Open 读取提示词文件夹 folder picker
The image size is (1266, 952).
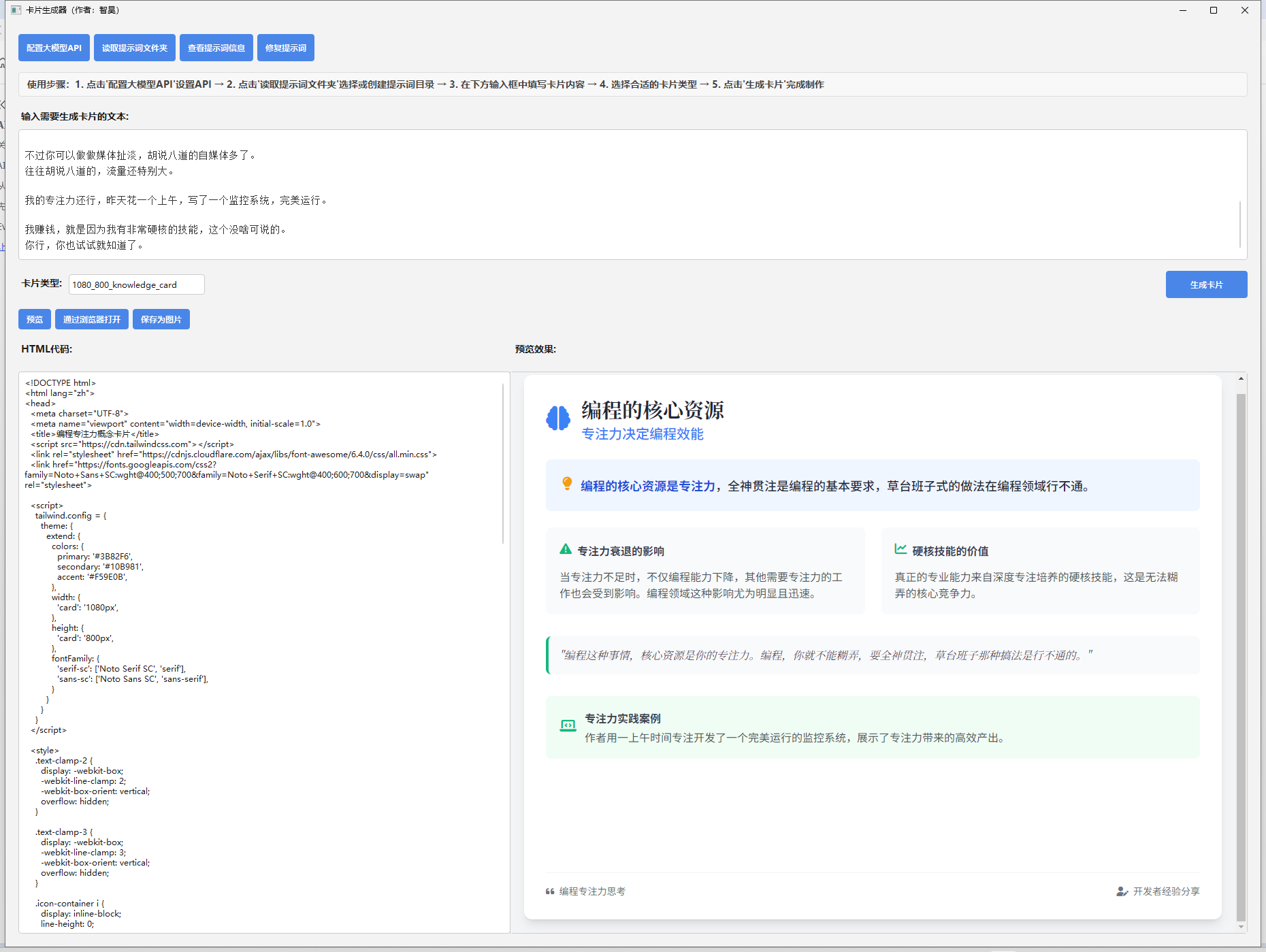[x=135, y=48]
